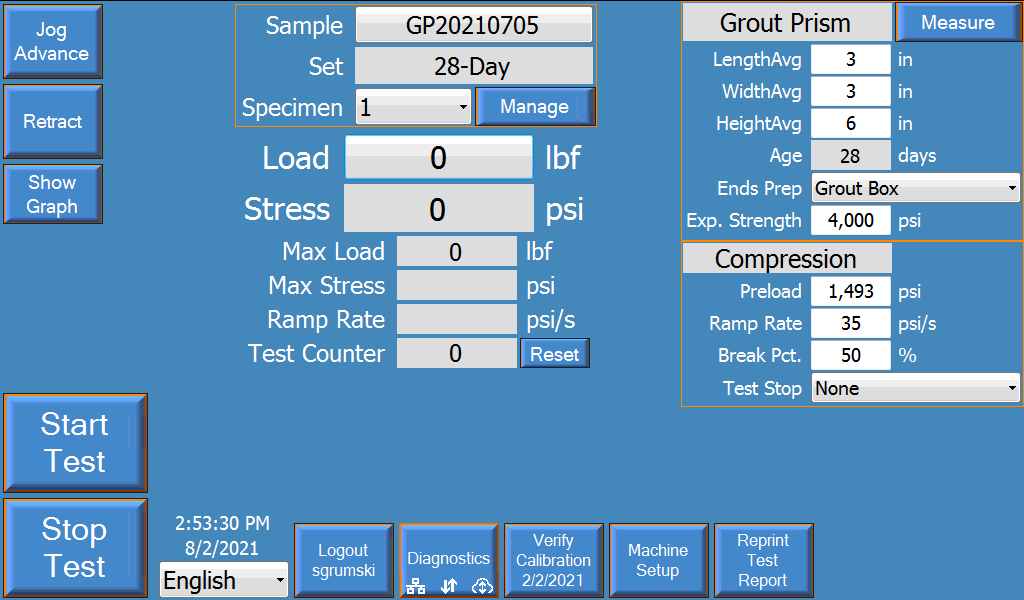Edit the Compression Ramp Rate field showing 35
This screenshot has height=600, width=1024.
(x=850, y=323)
